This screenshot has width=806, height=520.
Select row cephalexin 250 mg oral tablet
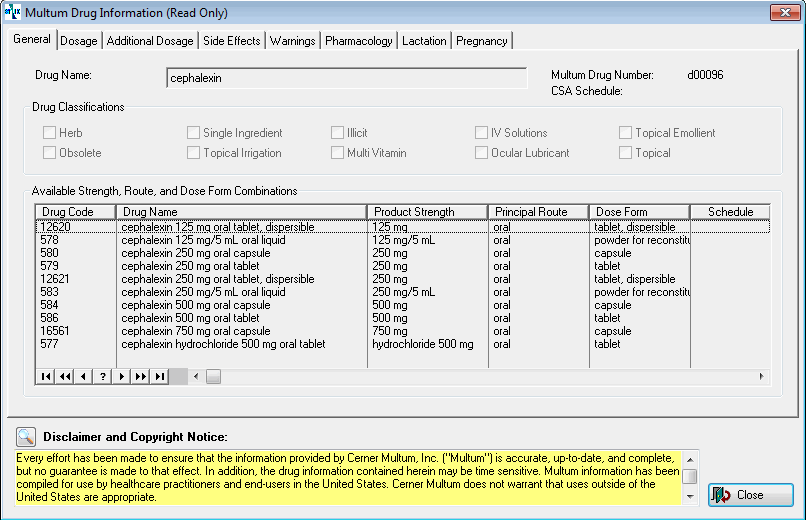coord(402,266)
